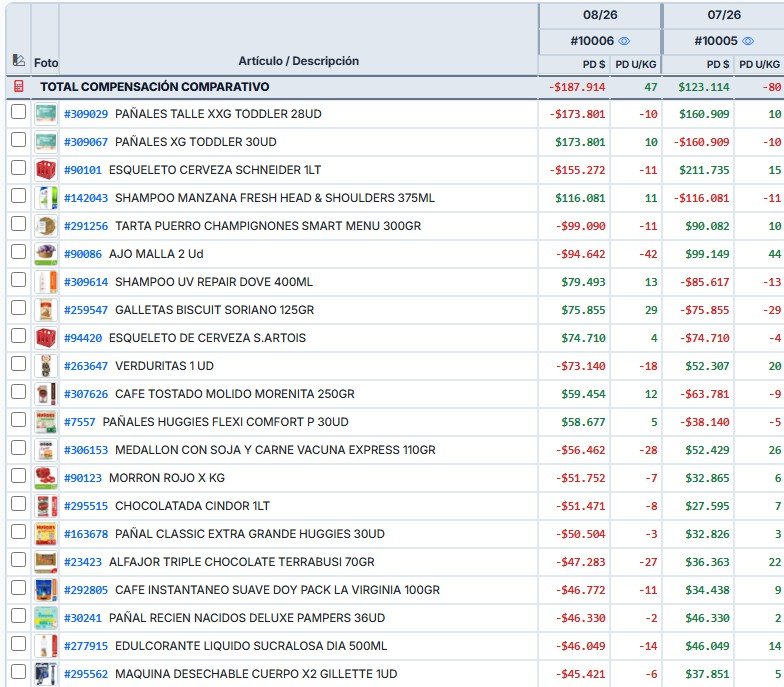Click total value -$187.914

(577, 87)
